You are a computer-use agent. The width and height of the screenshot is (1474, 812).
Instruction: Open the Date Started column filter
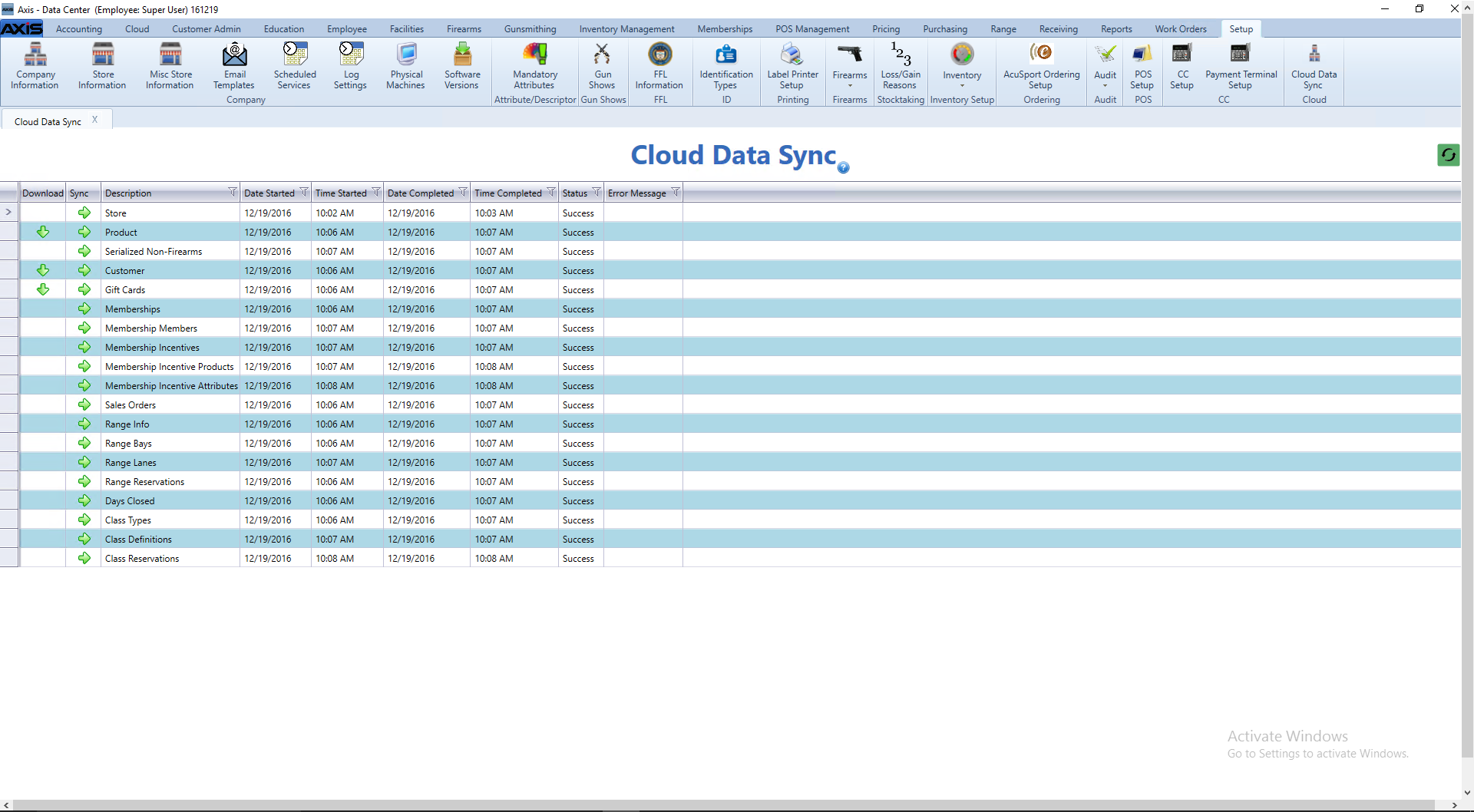(304, 192)
